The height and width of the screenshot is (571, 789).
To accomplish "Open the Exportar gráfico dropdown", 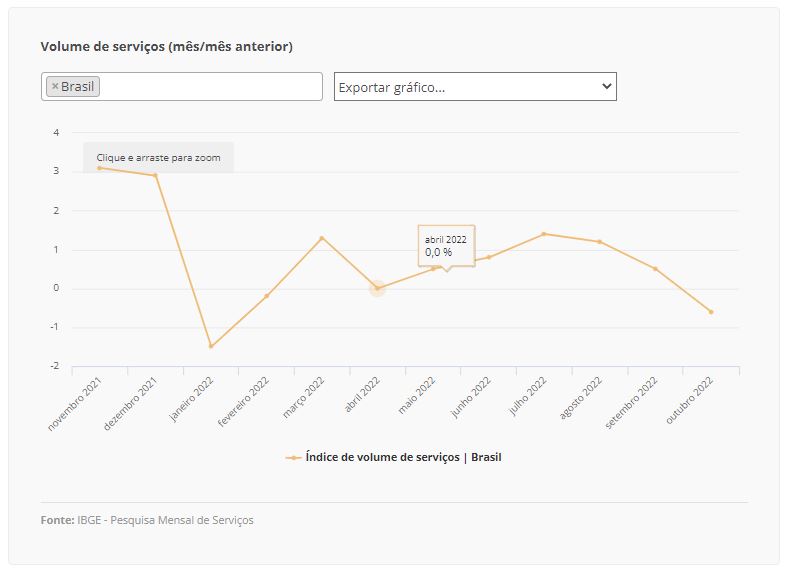I will point(475,87).
